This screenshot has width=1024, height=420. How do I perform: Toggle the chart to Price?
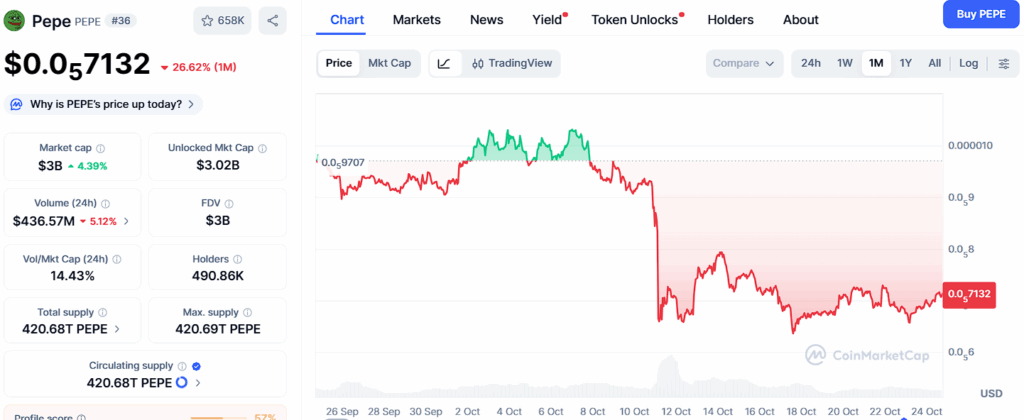(x=339, y=63)
